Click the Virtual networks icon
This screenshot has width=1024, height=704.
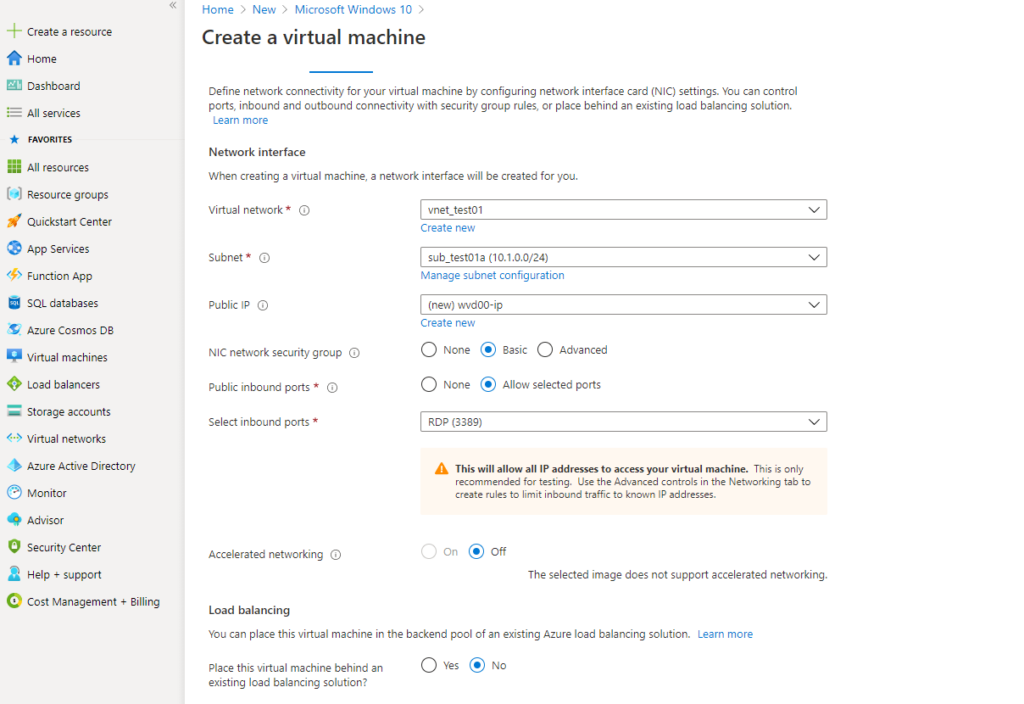click(14, 438)
